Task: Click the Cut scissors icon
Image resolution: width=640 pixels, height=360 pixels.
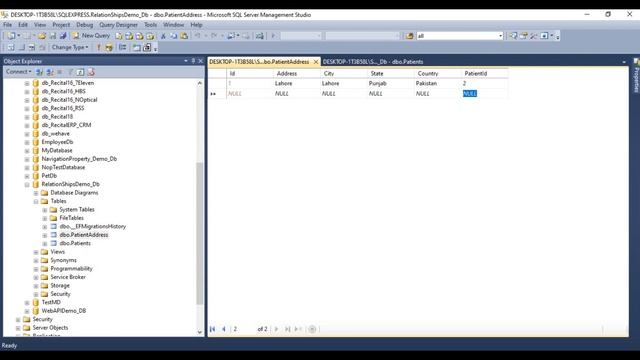Action: 163,36
